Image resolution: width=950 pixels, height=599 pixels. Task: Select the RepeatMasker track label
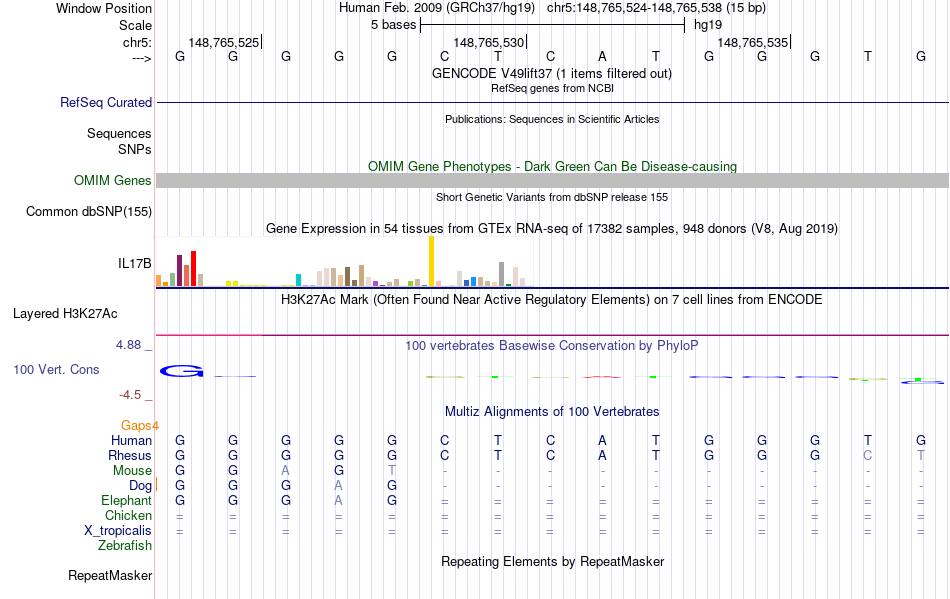tap(110, 575)
